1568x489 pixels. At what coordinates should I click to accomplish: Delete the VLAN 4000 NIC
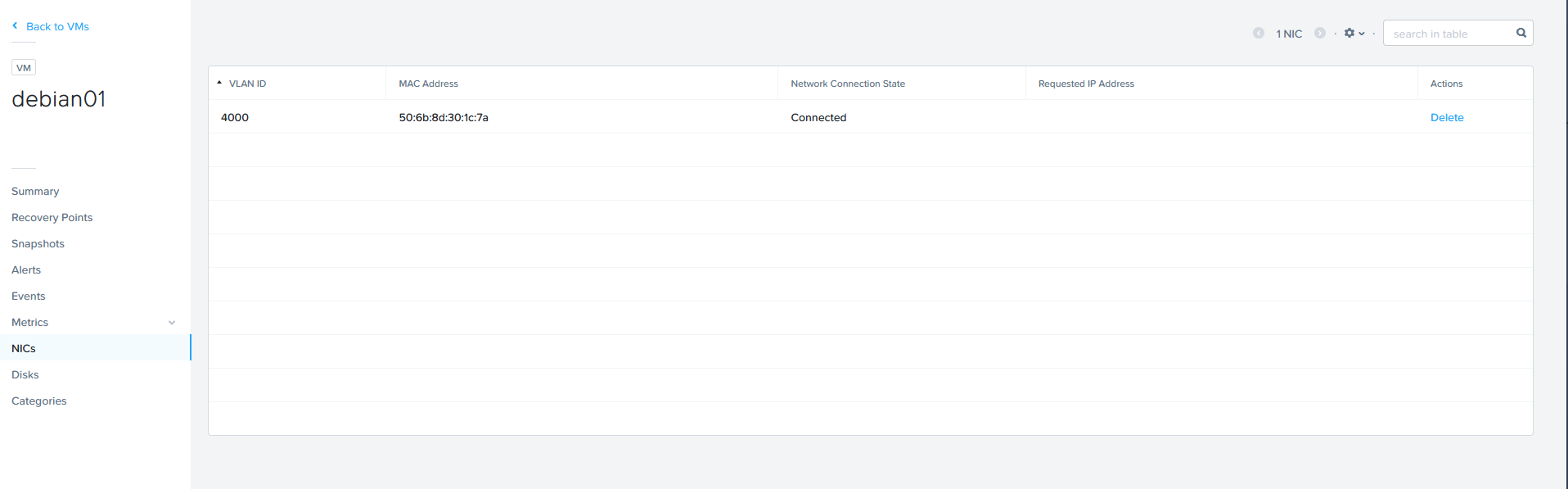(1447, 117)
